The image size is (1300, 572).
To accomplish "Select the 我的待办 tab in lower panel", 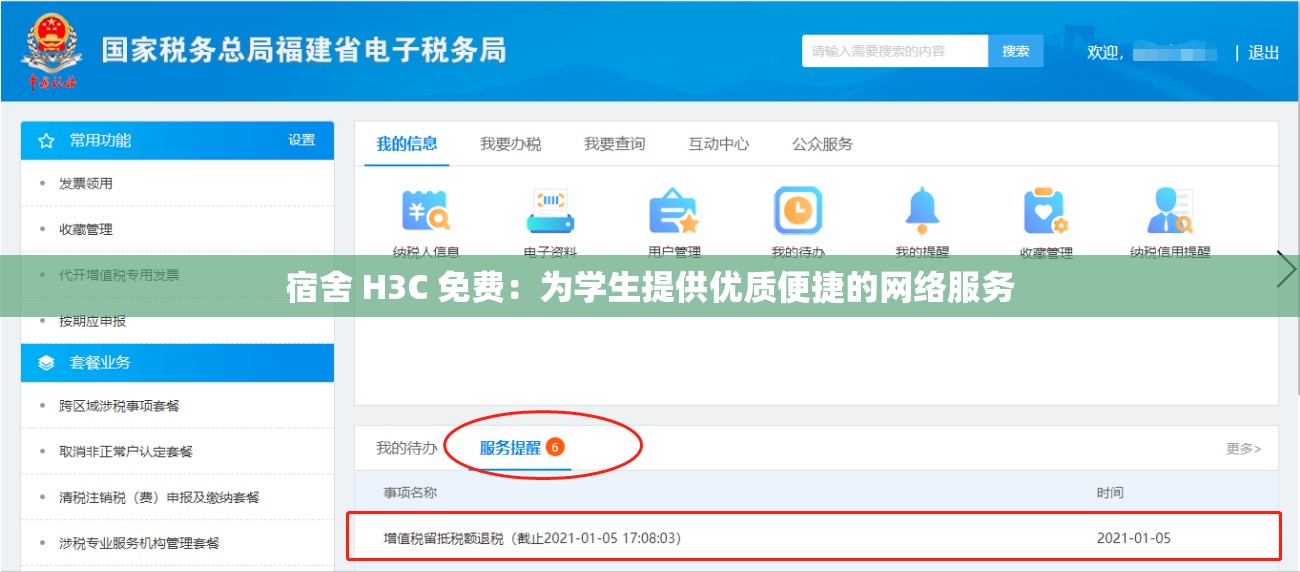I will click(407, 448).
